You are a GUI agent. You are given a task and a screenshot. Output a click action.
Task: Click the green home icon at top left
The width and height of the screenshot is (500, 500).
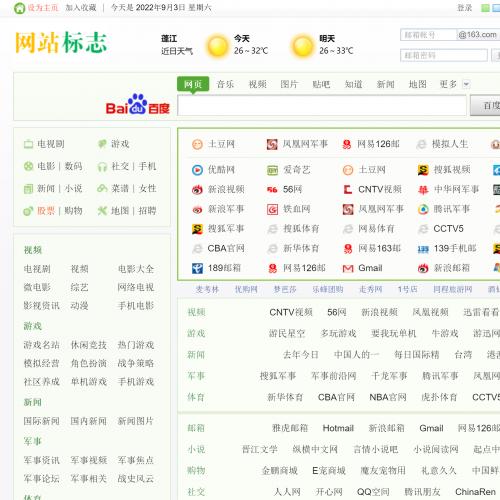[x=19, y=8]
